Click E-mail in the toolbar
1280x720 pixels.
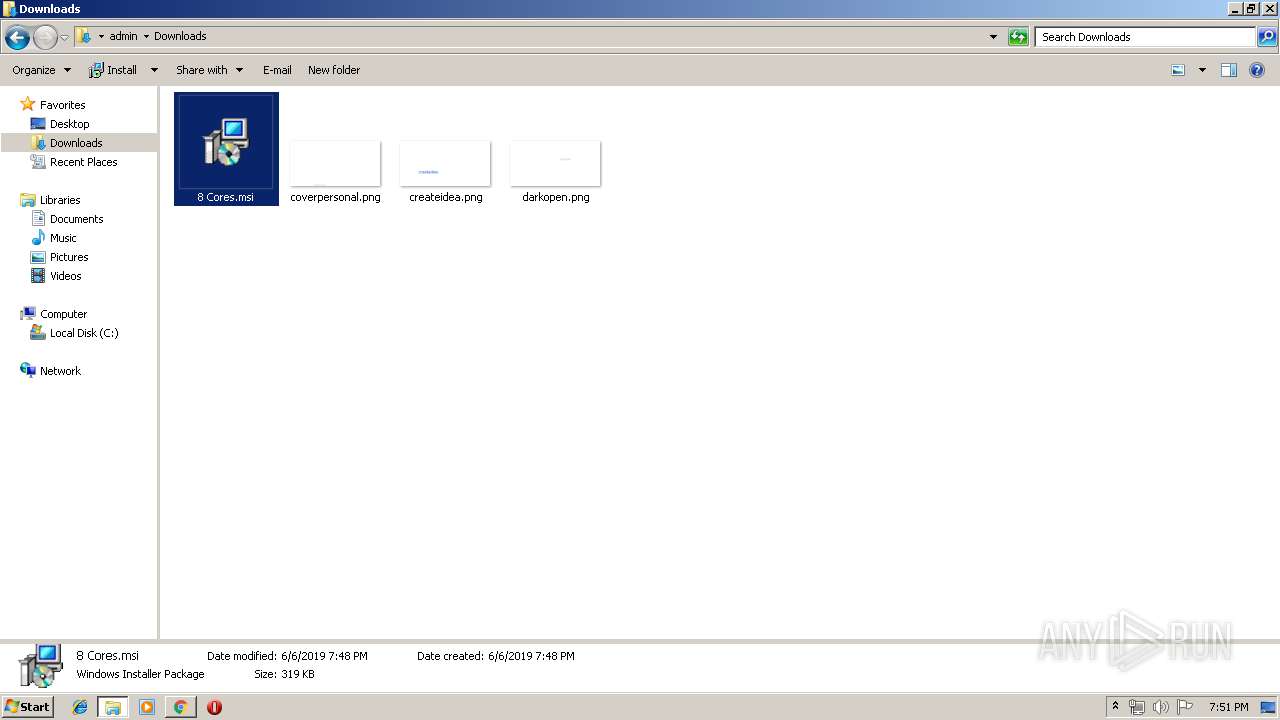click(x=277, y=70)
